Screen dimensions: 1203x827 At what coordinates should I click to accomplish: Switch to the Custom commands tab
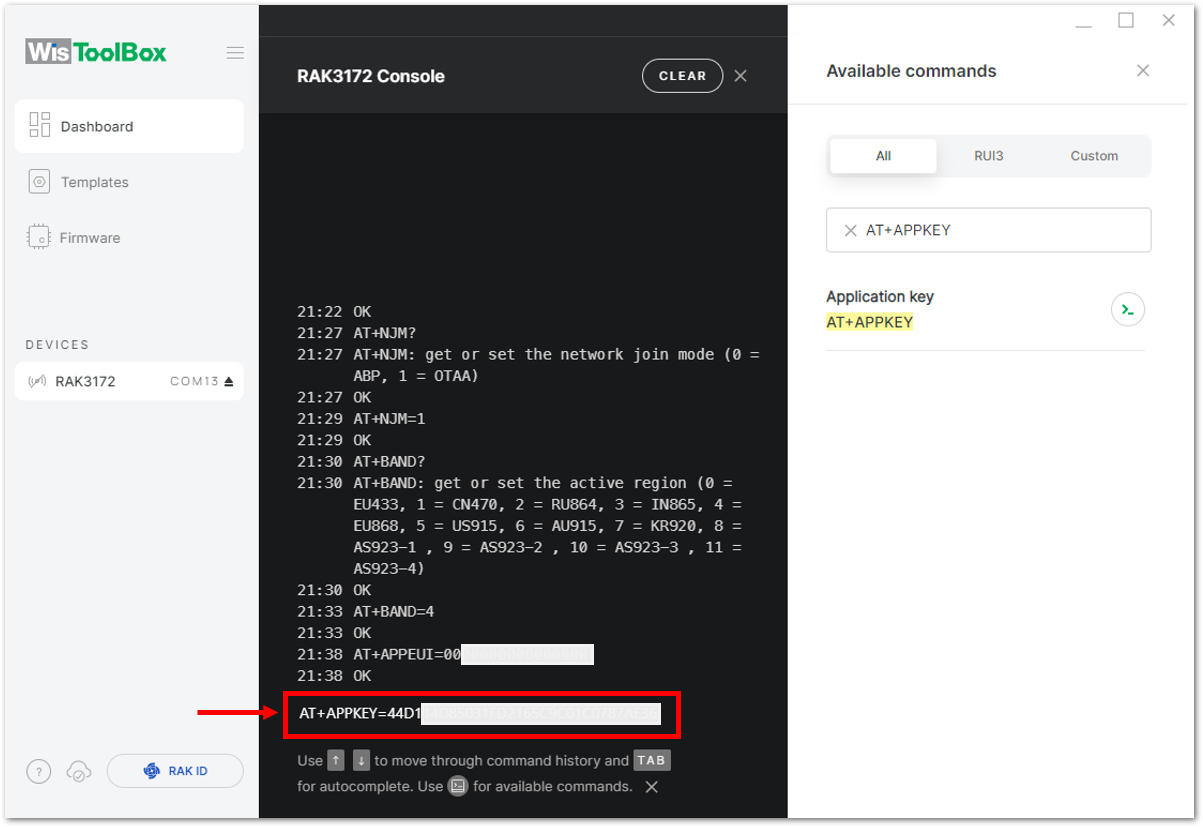pos(1094,156)
